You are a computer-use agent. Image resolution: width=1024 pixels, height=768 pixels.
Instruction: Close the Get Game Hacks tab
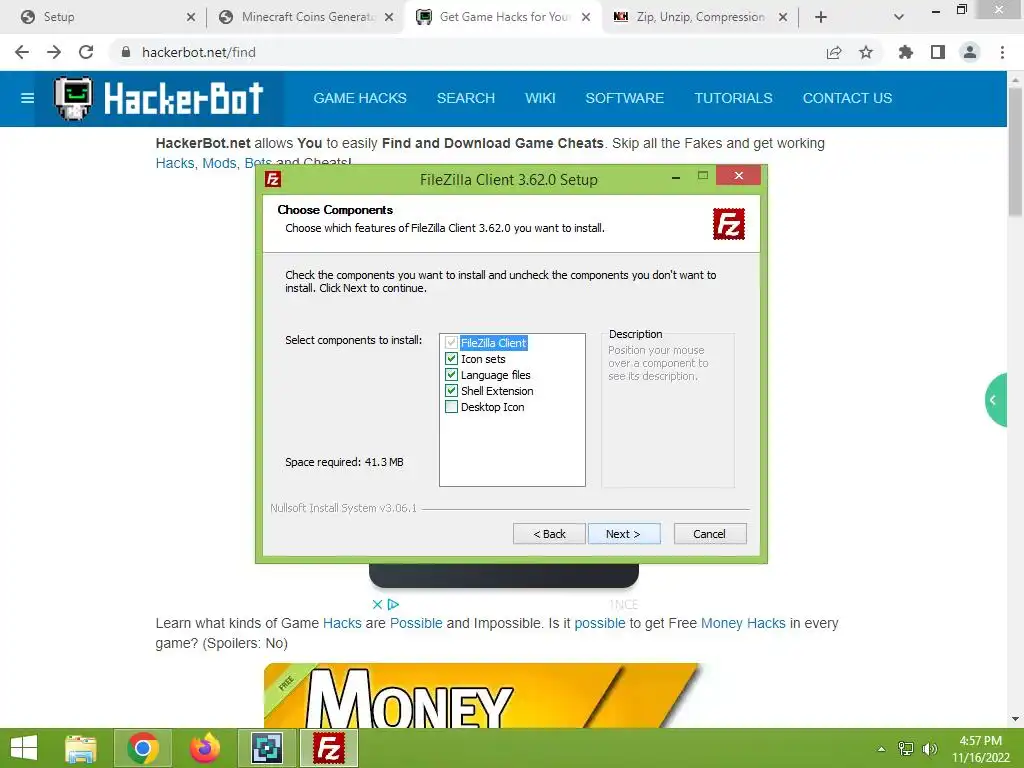[586, 17]
